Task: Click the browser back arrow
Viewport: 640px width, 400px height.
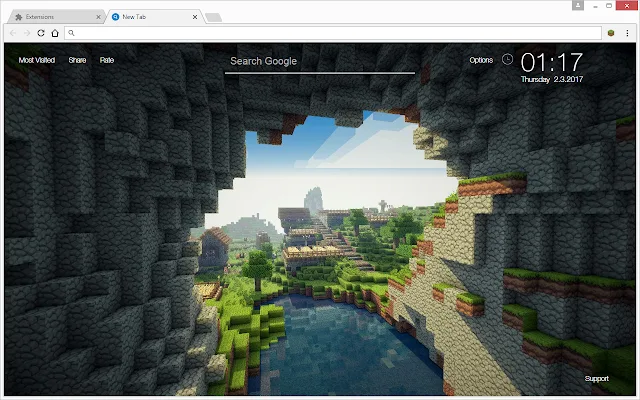Action: (x=13, y=33)
